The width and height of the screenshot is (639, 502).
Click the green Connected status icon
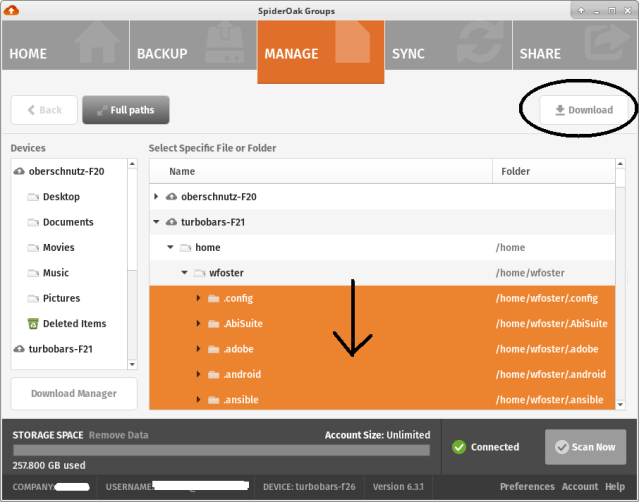click(x=459, y=447)
